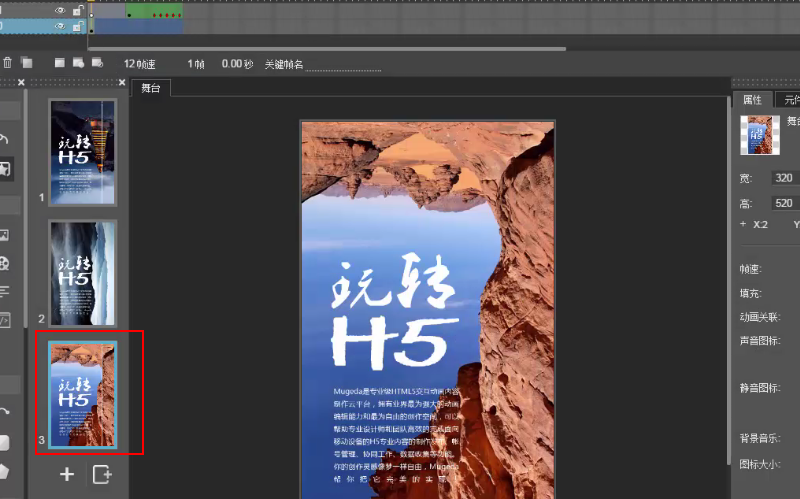This screenshot has height=499, width=800.
Task: Switch to the 舞台 stage tab
Action: pos(151,88)
